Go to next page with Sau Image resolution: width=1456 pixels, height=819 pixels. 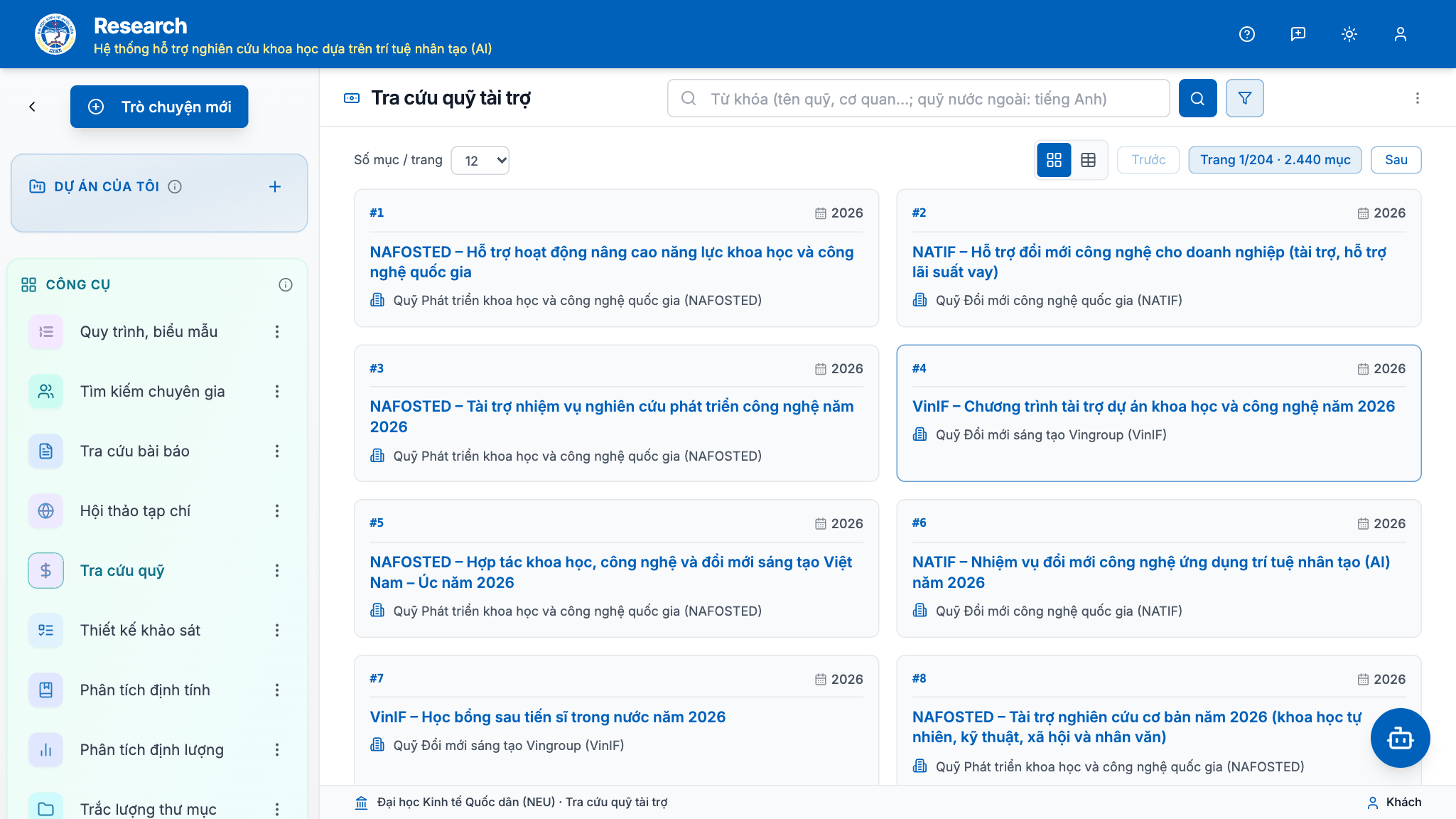[1396, 160]
